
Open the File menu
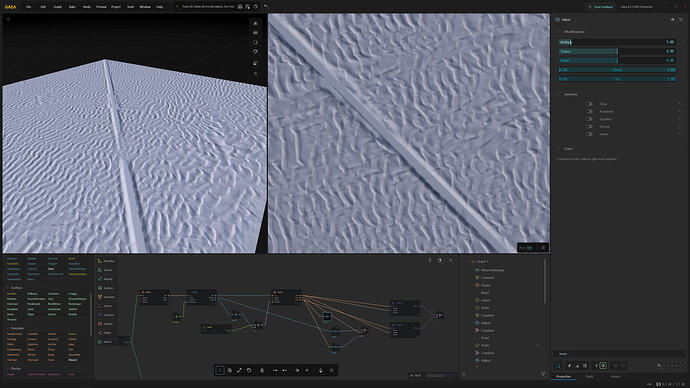tap(29, 7)
